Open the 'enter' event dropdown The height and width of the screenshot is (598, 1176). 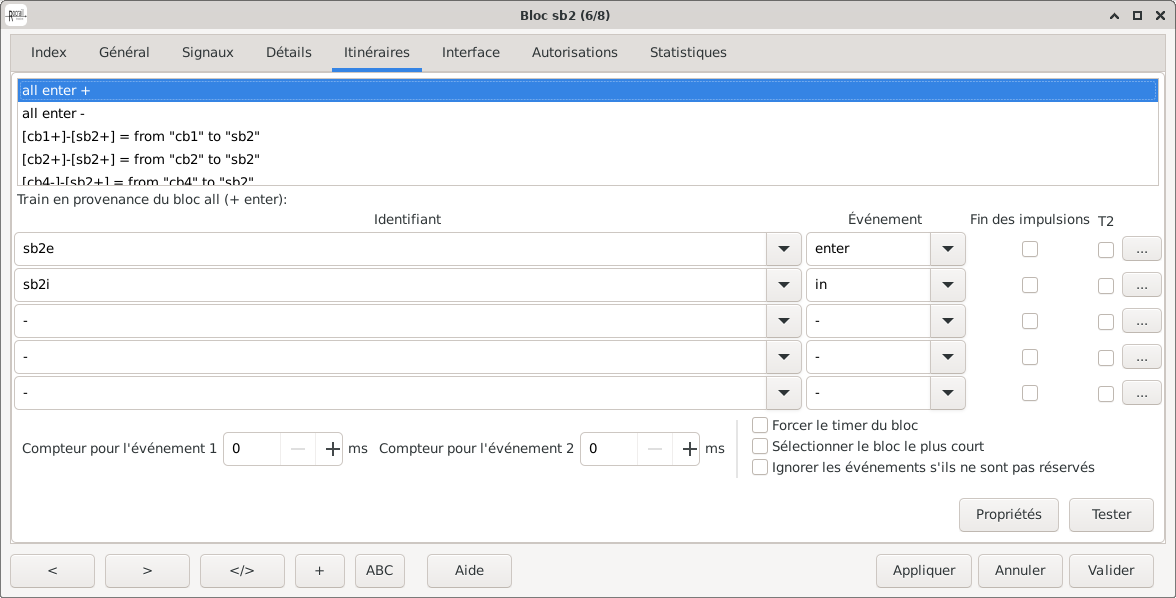tap(947, 249)
